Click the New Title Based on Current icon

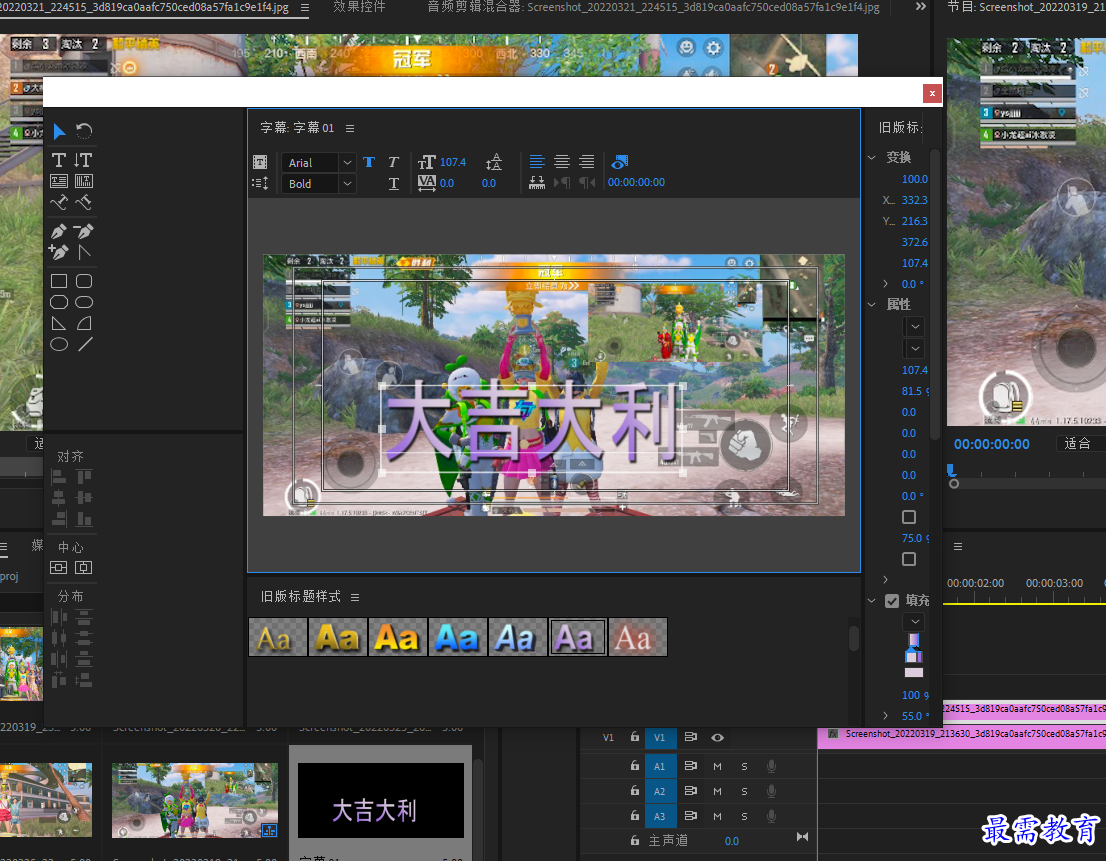click(260, 162)
